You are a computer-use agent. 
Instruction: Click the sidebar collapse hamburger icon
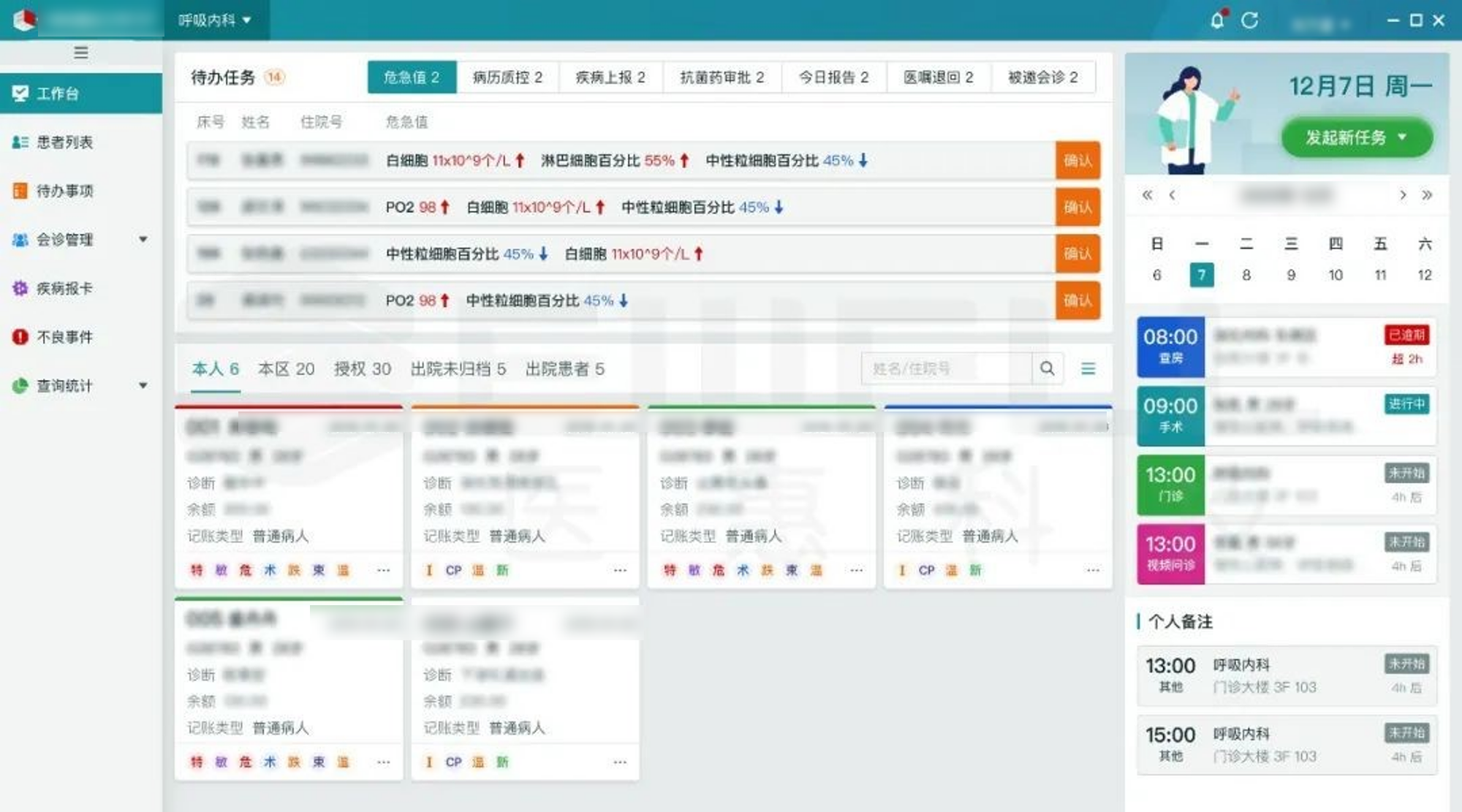pyautogui.click(x=80, y=53)
